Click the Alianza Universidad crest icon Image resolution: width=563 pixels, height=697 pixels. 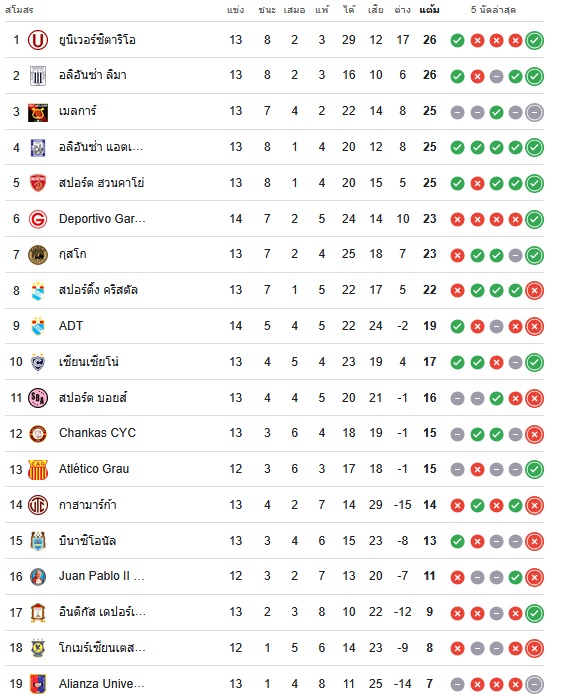click(x=38, y=684)
